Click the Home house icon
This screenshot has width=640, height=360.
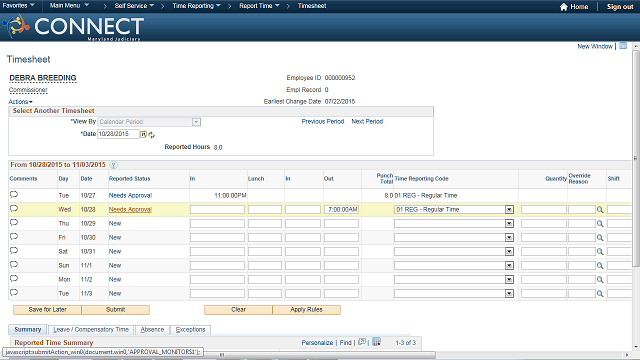564,7
